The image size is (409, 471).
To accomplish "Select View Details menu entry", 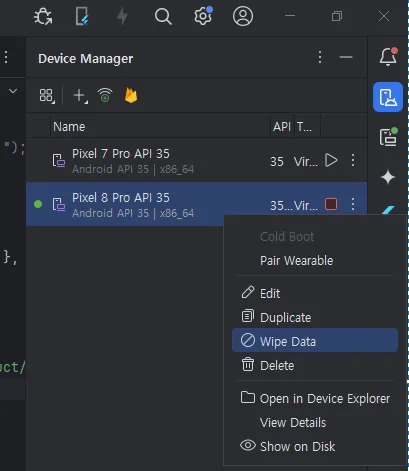I will [x=315, y=423].
